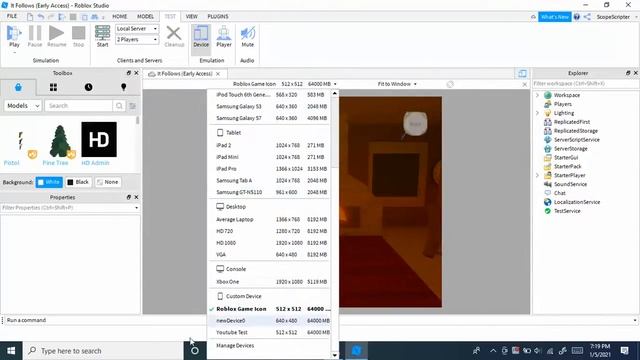Screen dimensions: 640x360
Task: Open the 2 Players dropdown
Action: click(137, 40)
